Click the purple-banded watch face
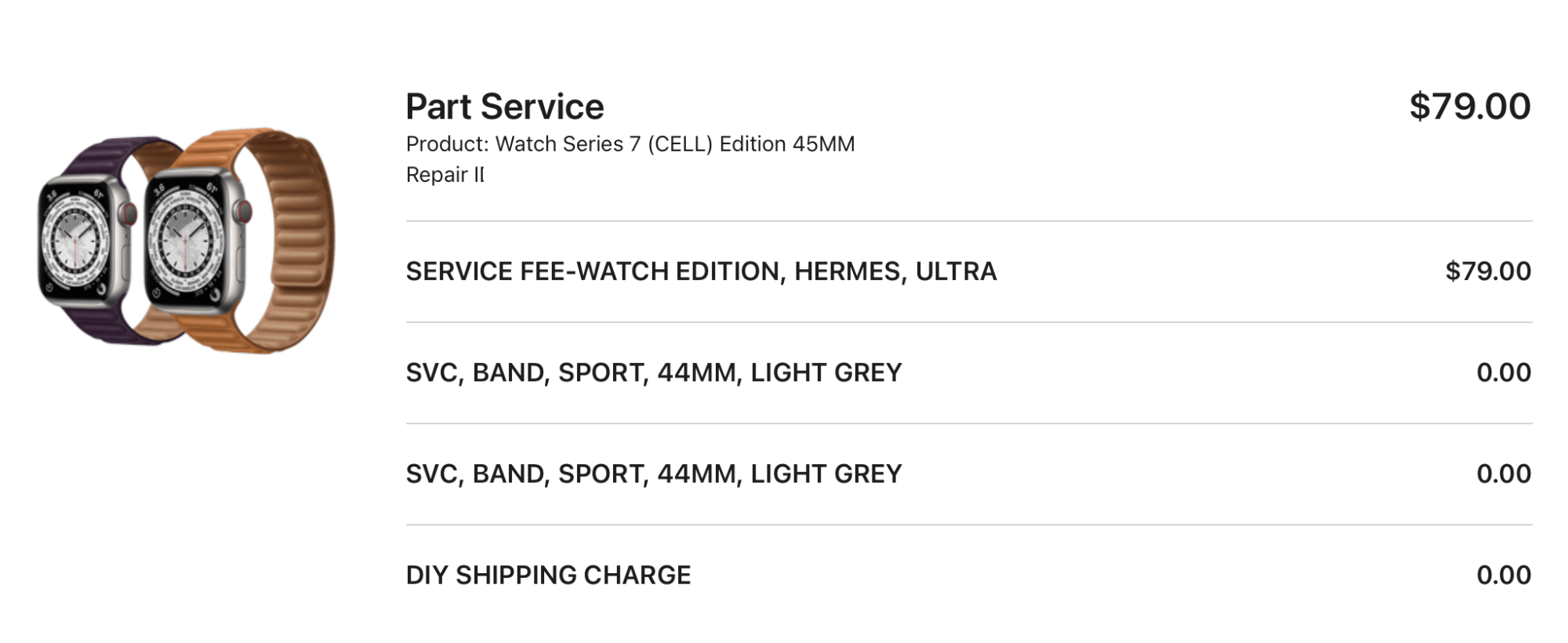The image size is (1568, 643). click(x=76, y=241)
